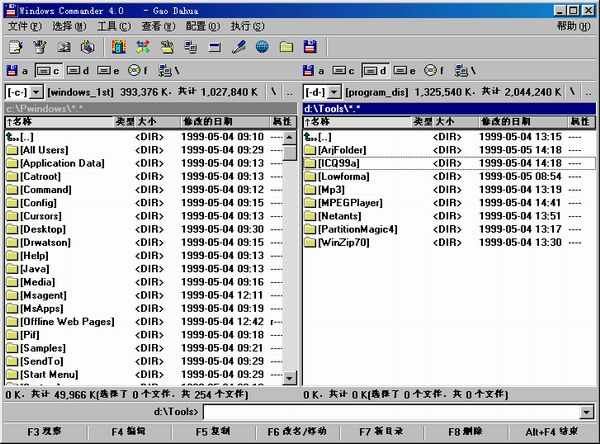
Task: Click the blue globe toolbar icon
Action: click(x=262, y=47)
